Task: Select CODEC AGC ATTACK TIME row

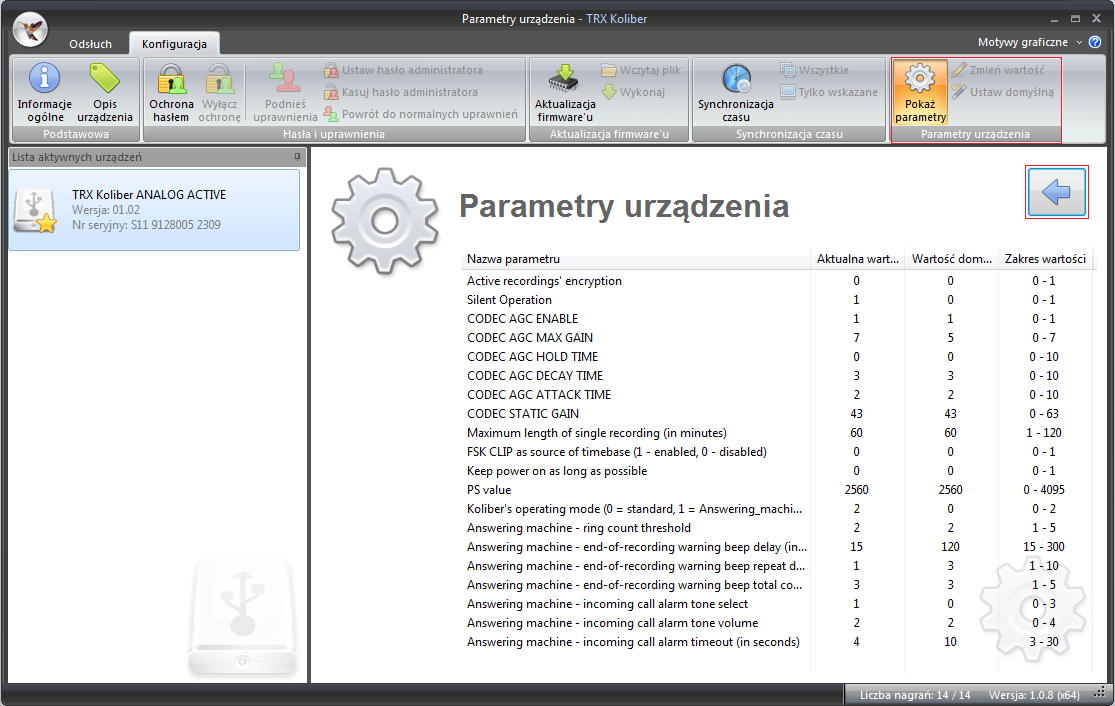Action: 777,395
